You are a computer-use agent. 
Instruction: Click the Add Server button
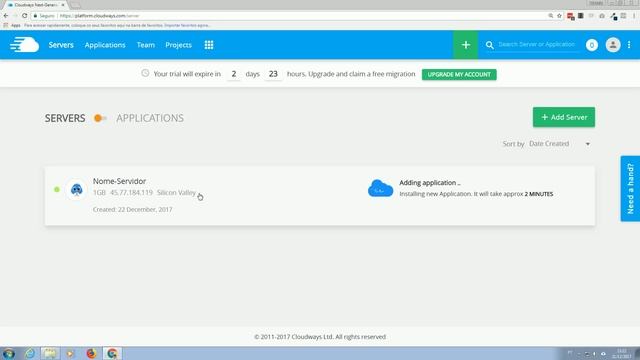coord(564,117)
